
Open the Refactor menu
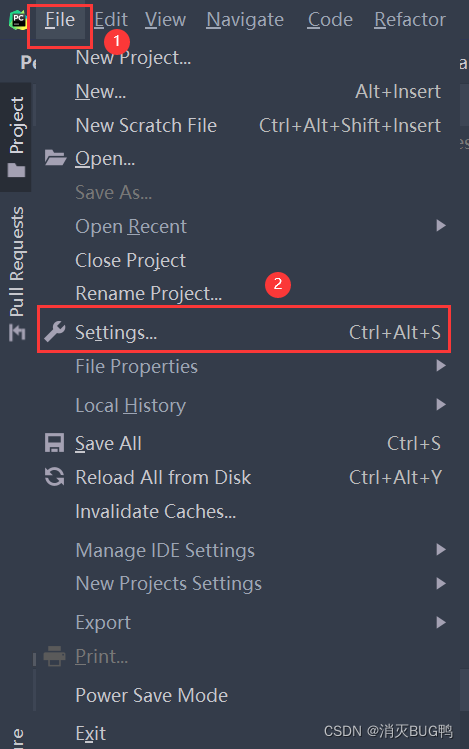click(x=410, y=20)
